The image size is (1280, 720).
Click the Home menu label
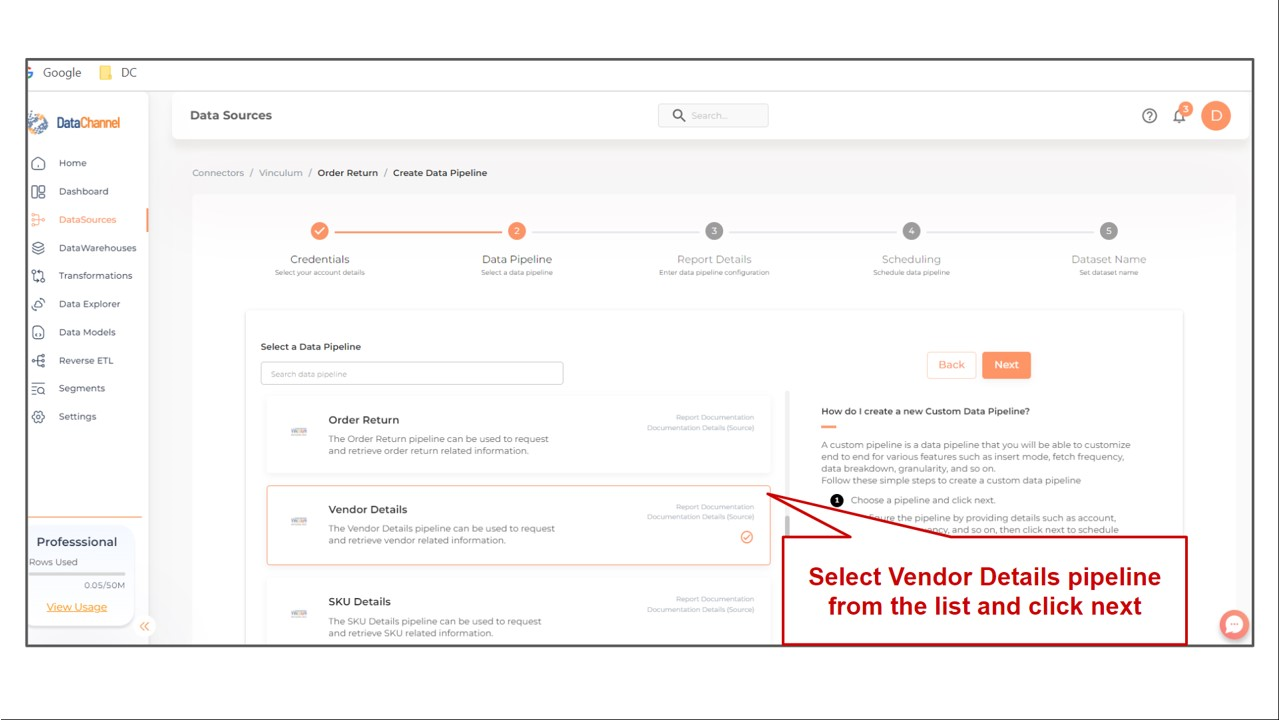(x=73, y=163)
